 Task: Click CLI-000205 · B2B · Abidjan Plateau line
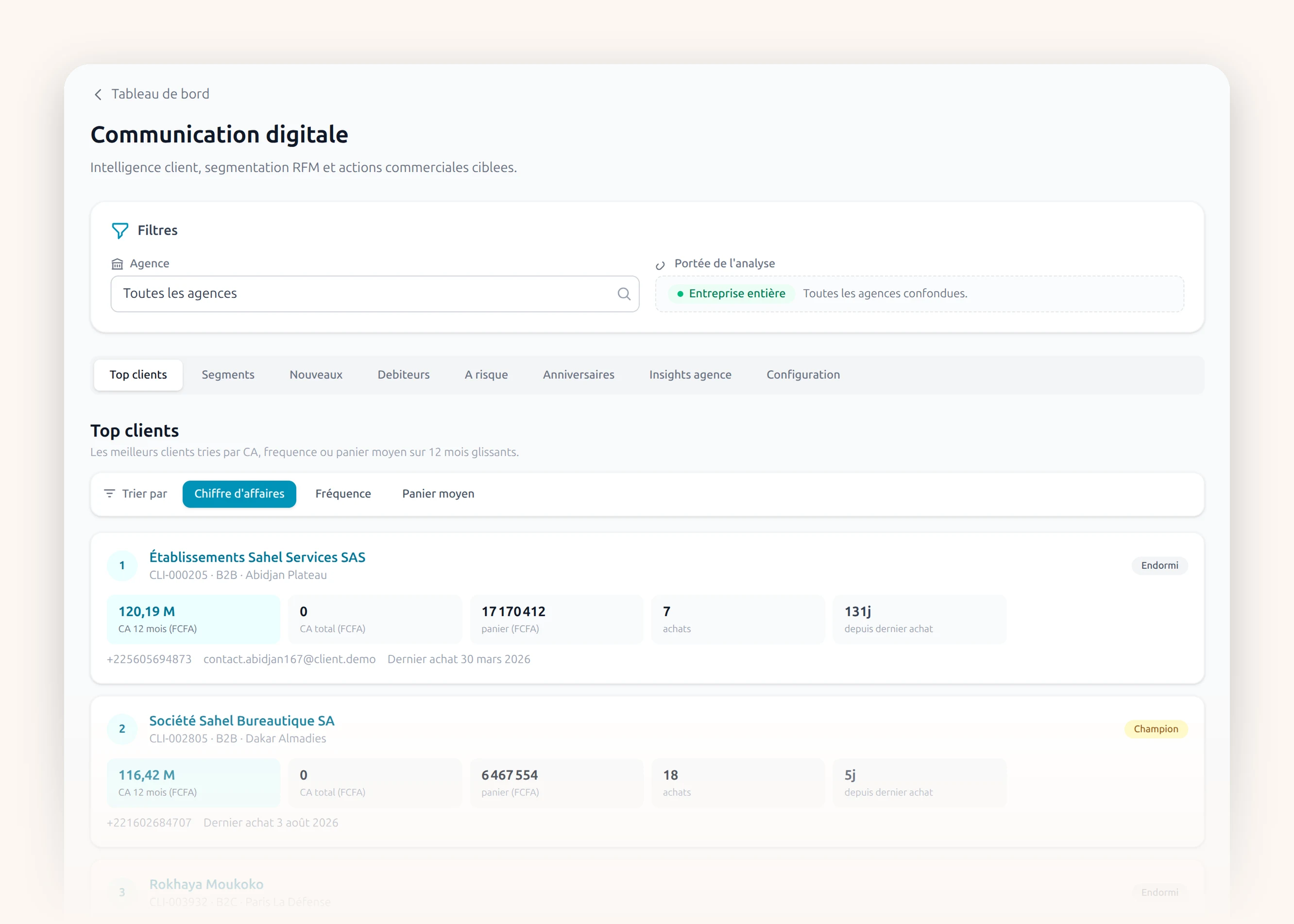tap(238, 575)
